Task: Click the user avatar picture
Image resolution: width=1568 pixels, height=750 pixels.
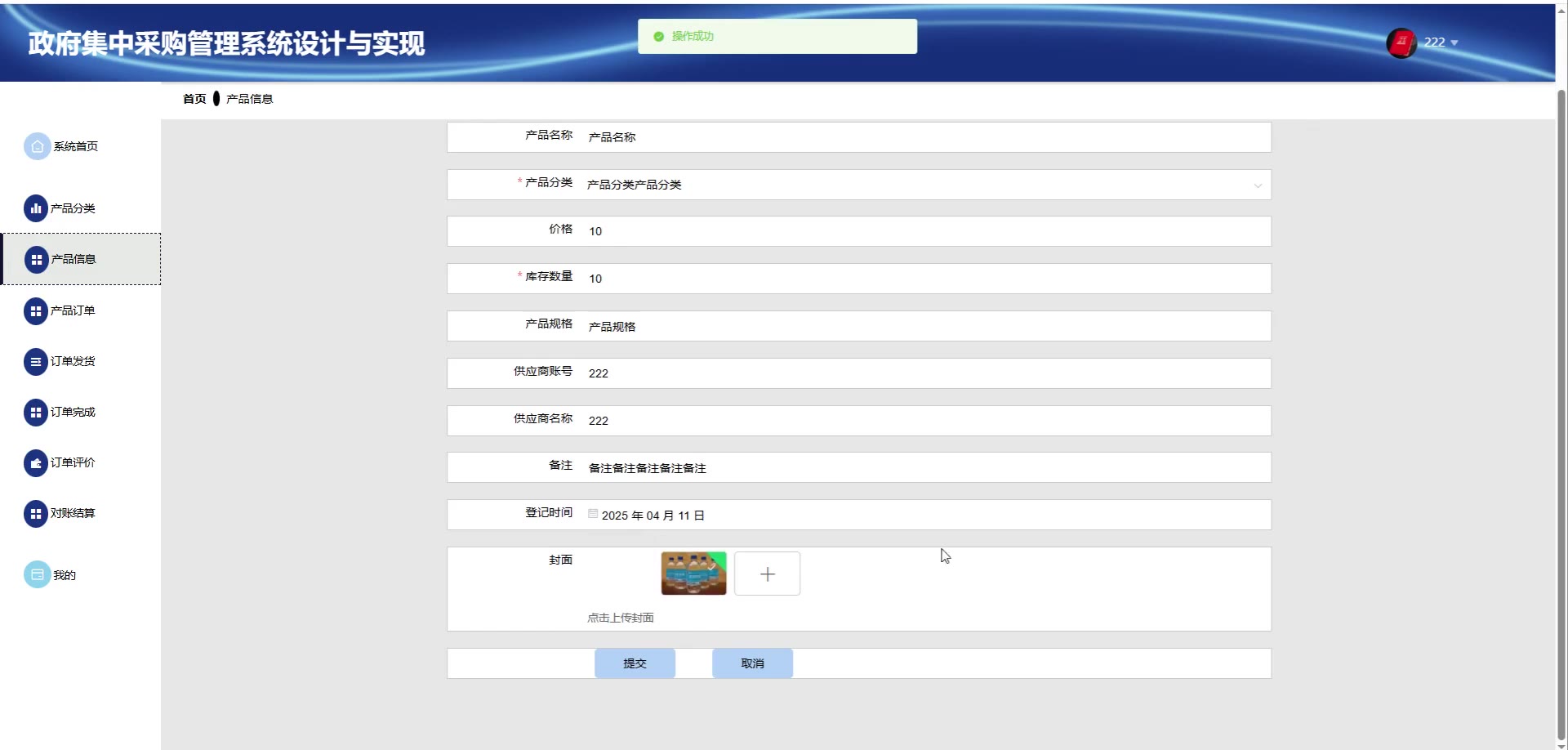Action: coord(1401,43)
